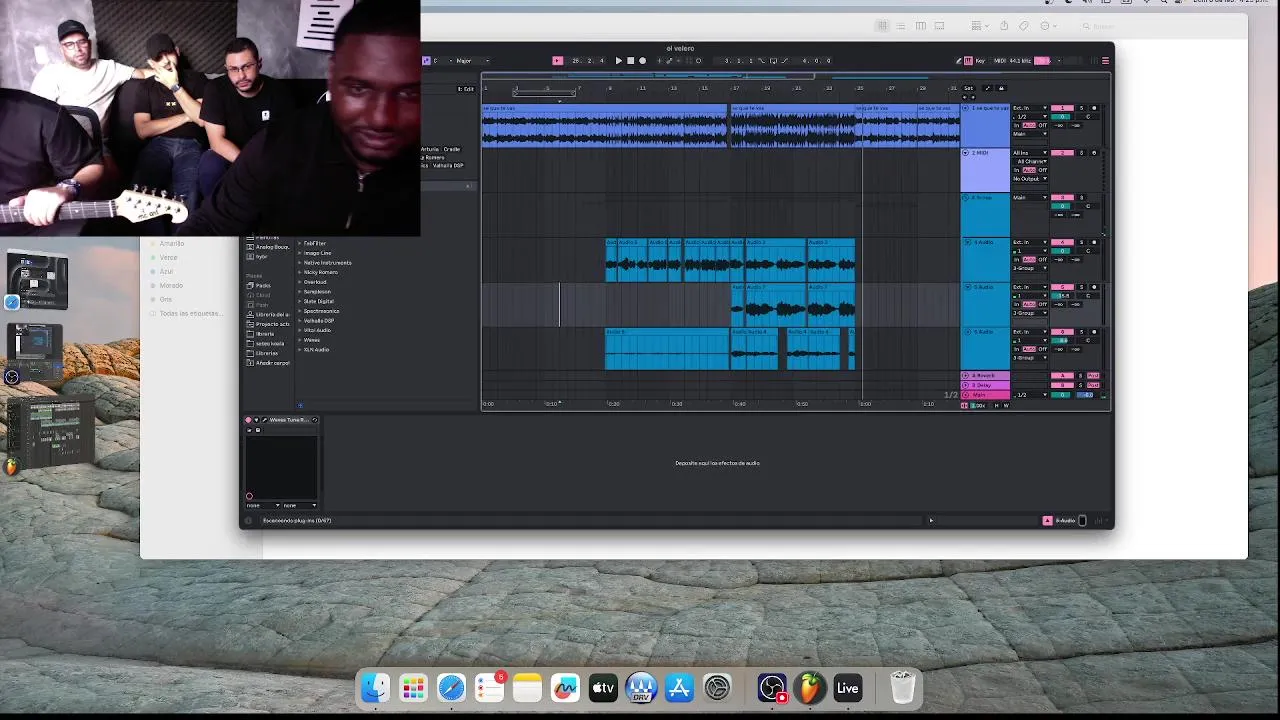Open 2 MIDI All Ins dropdown
The width and height of the screenshot is (1280, 720).
click(x=1030, y=153)
